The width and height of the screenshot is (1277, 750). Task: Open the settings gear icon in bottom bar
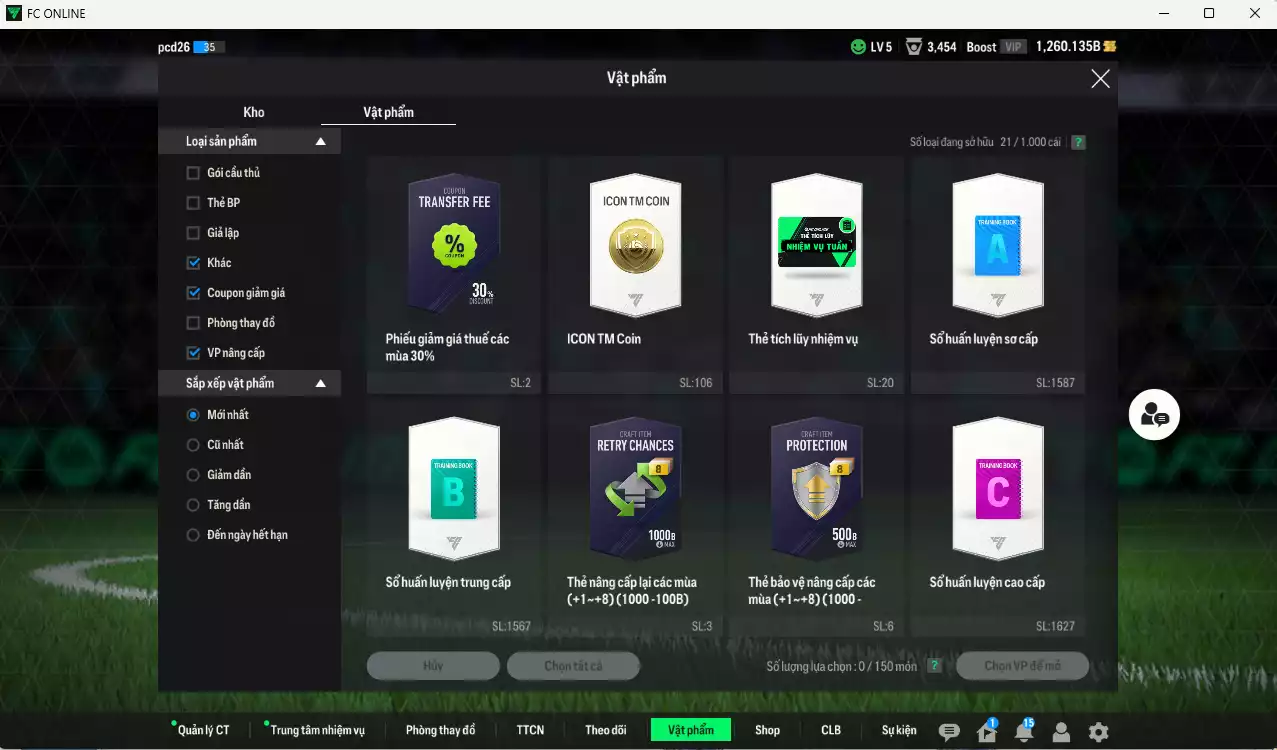coord(1098,732)
